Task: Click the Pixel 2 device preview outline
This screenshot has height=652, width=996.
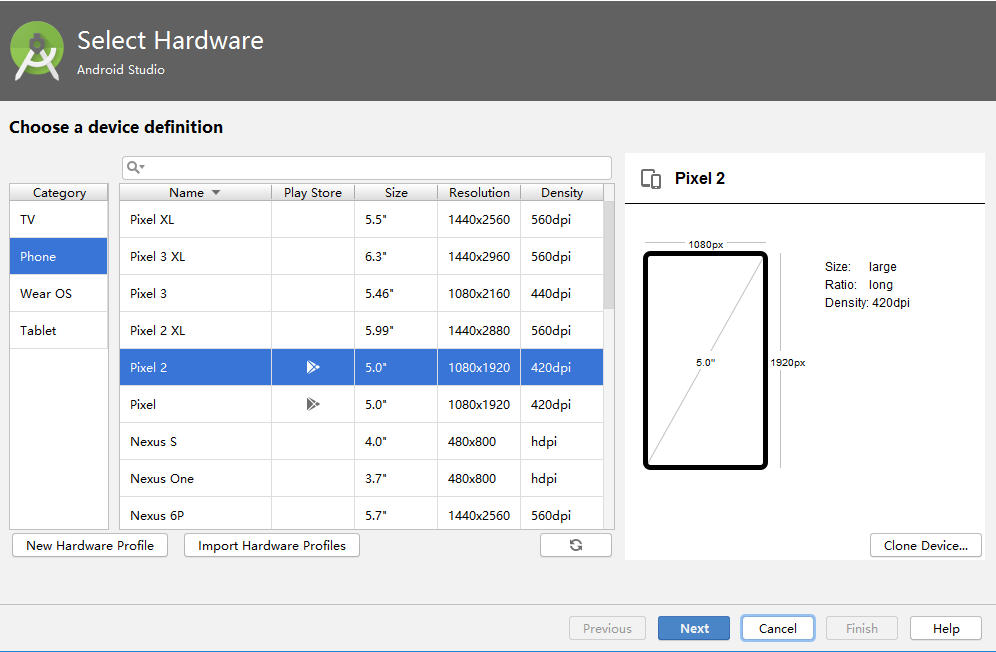Action: pyautogui.click(x=705, y=360)
